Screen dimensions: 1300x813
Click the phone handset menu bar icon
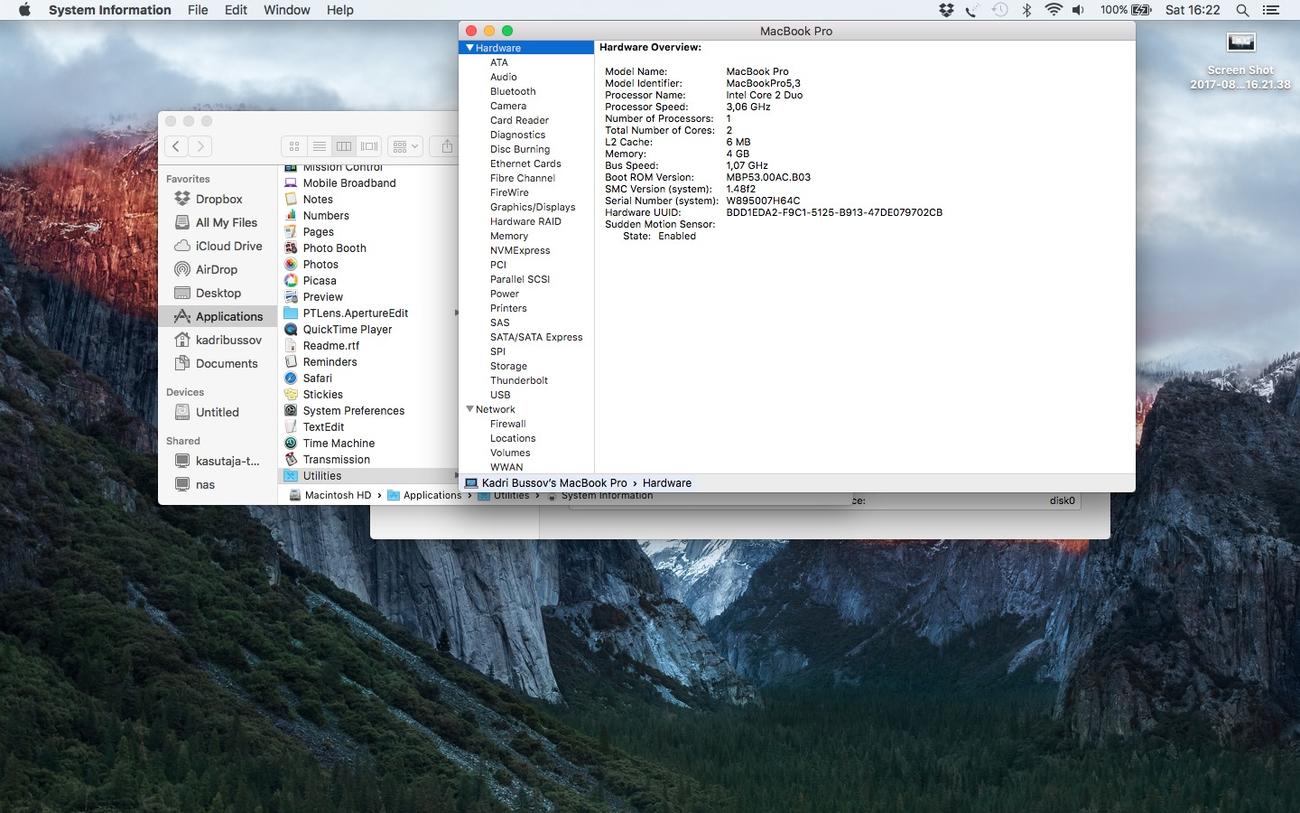click(972, 10)
